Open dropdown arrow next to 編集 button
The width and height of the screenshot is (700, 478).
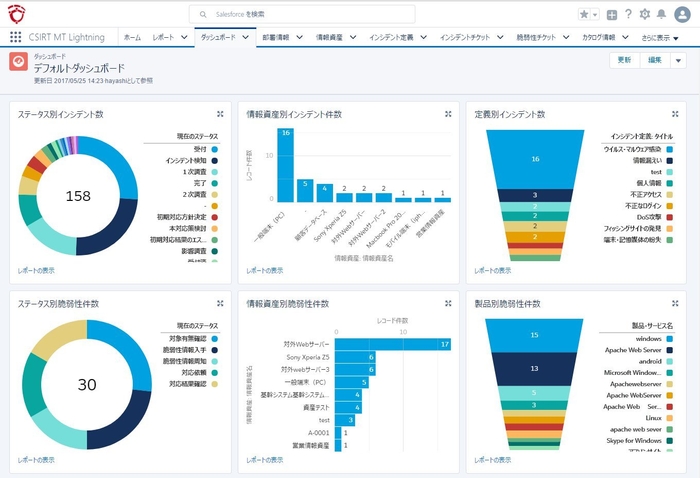click(679, 60)
